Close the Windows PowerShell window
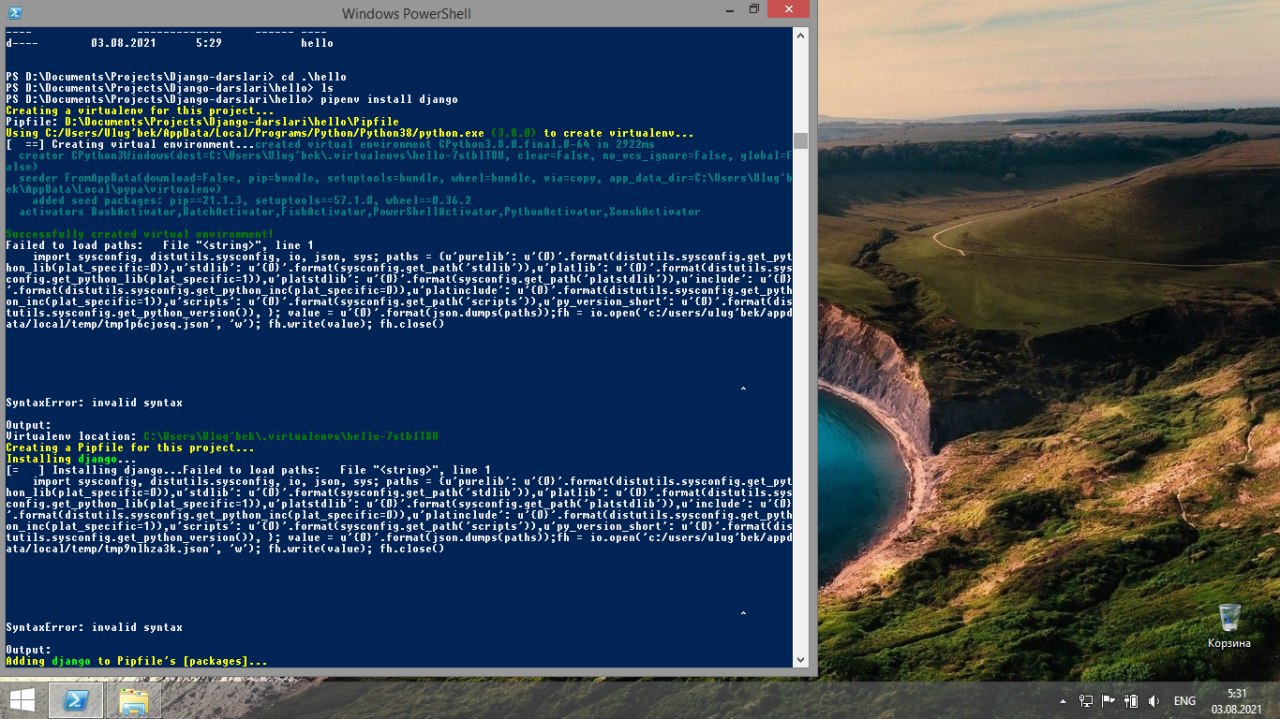1280x719 pixels. 790,10
